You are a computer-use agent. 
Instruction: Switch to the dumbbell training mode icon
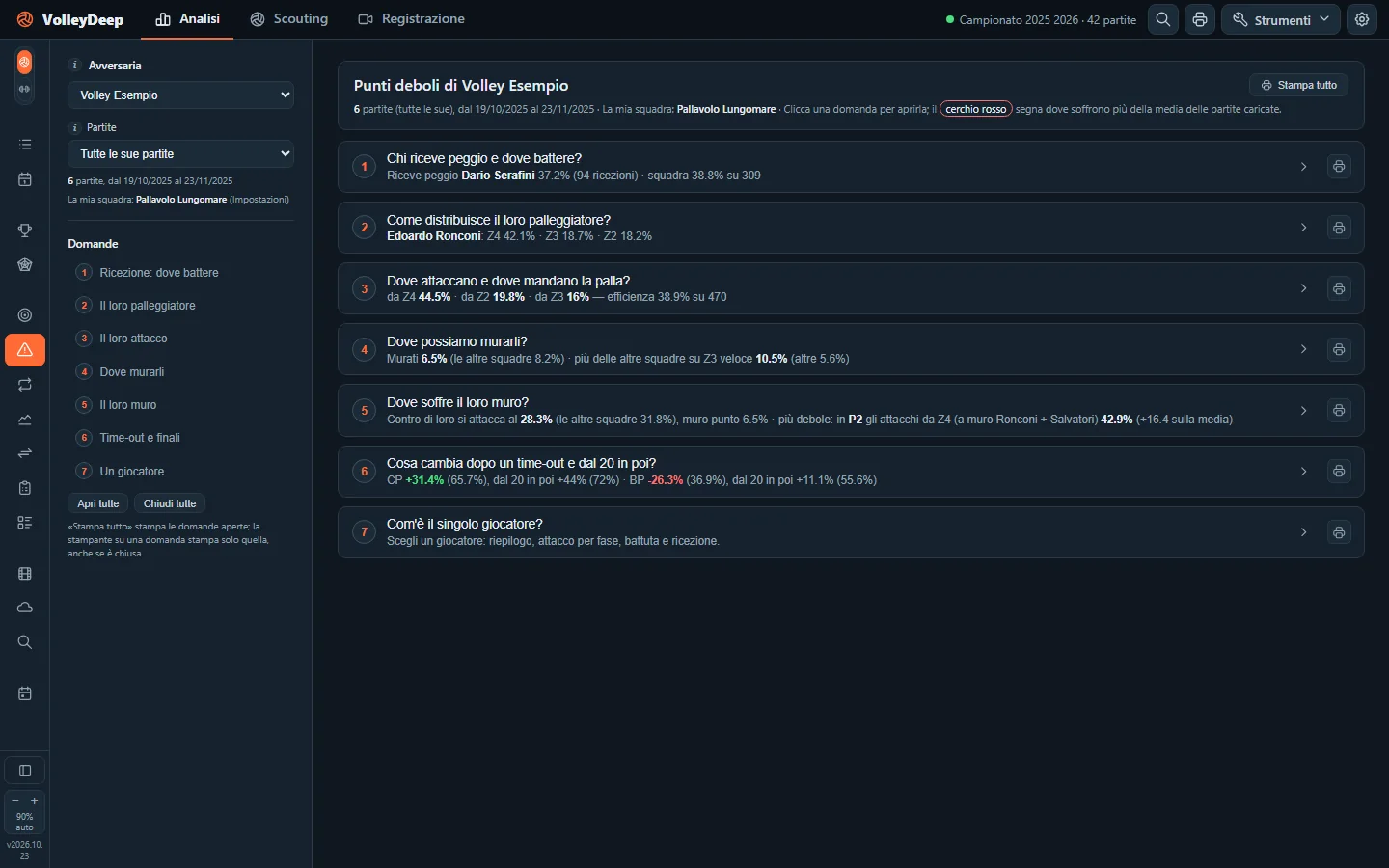point(24,89)
